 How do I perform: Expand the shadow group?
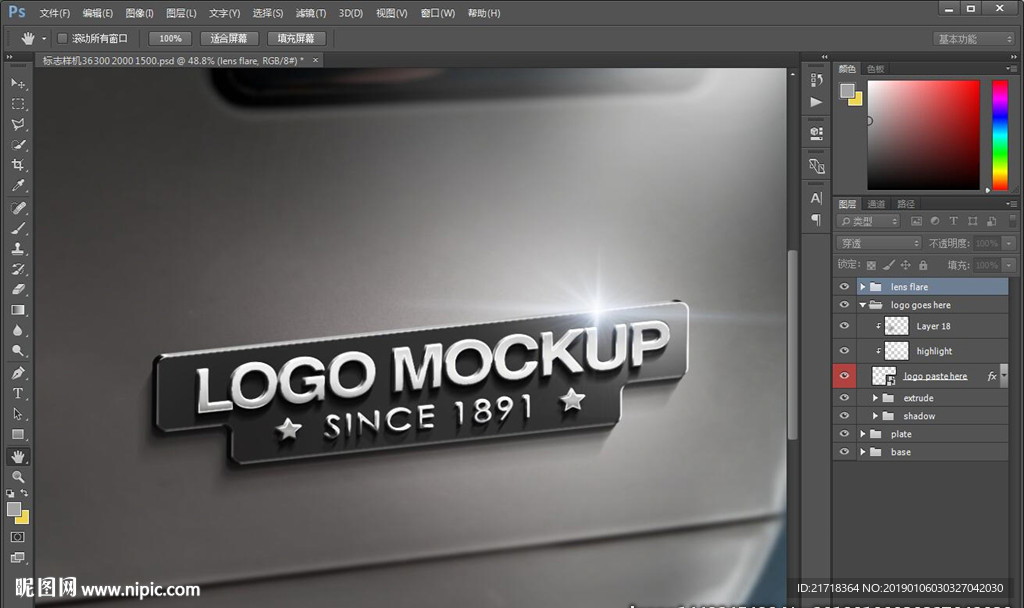point(875,416)
